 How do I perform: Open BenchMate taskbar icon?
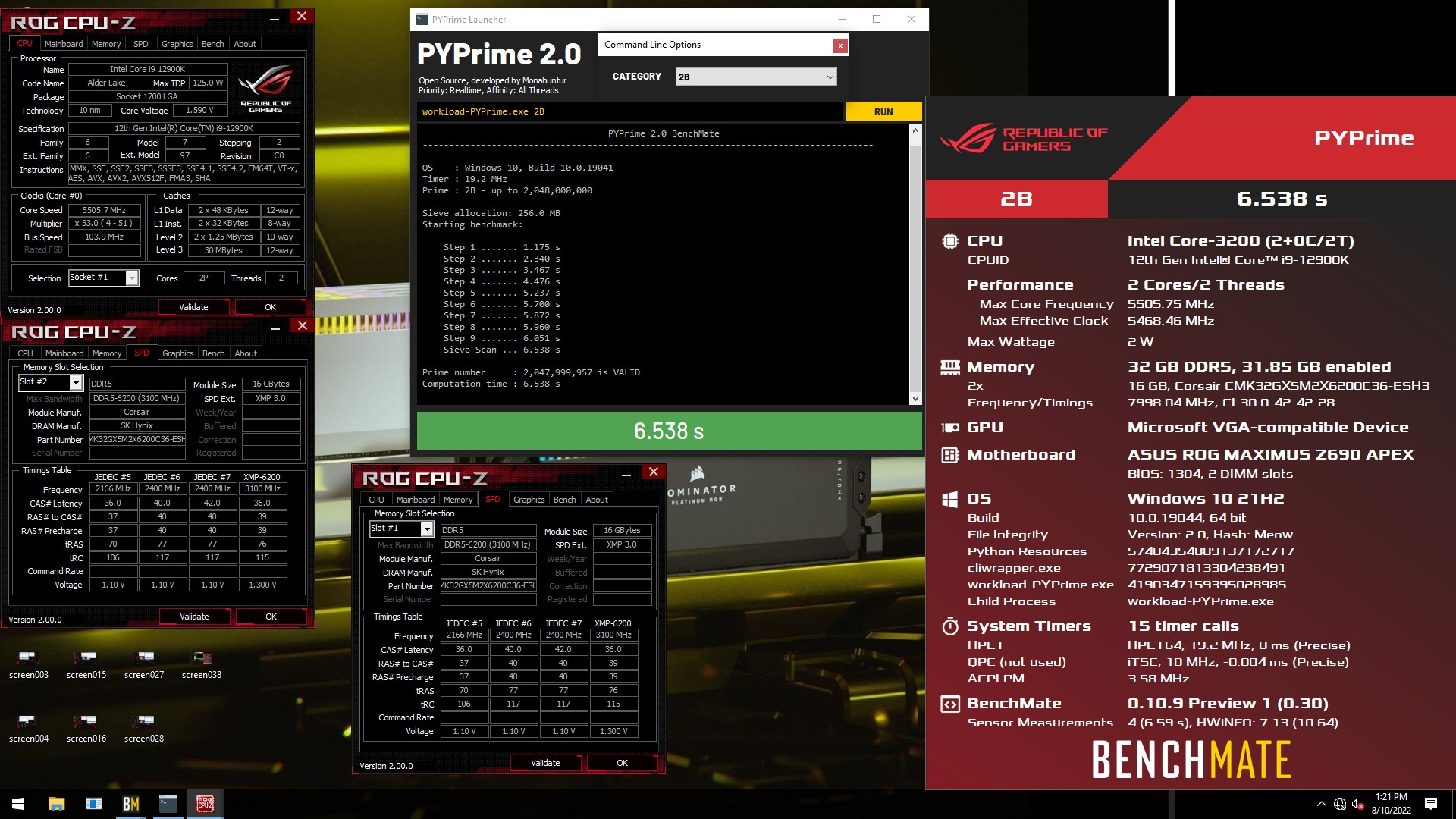coord(130,804)
